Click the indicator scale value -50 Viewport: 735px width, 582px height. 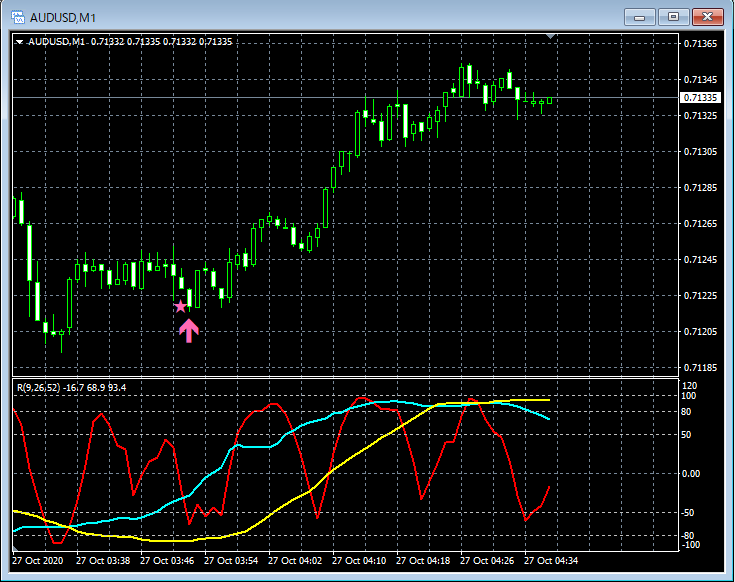(688, 513)
